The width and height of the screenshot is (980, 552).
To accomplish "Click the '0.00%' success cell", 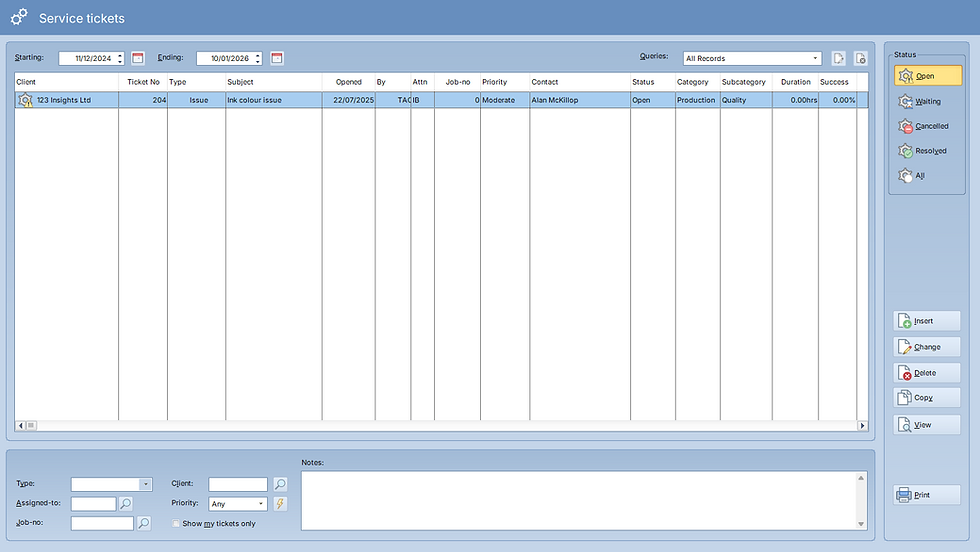I will point(838,100).
